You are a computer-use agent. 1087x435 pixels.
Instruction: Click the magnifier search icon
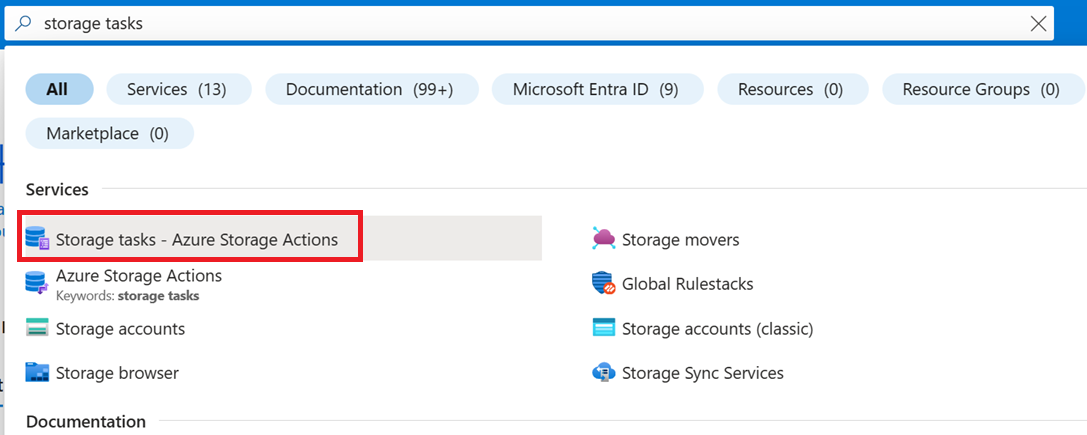[x=24, y=23]
